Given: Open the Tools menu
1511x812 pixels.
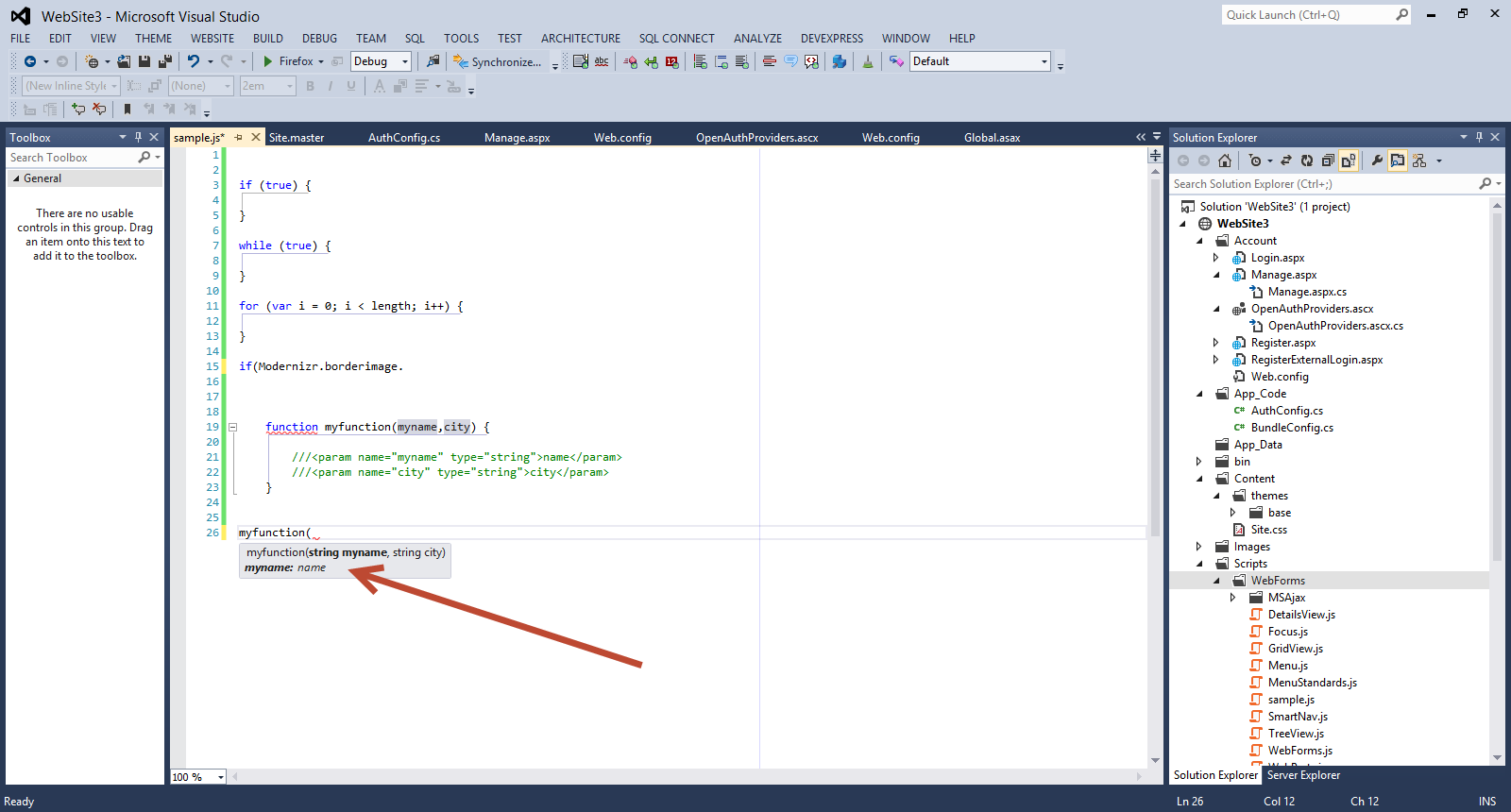Looking at the screenshot, I should (x=461, y=39).
